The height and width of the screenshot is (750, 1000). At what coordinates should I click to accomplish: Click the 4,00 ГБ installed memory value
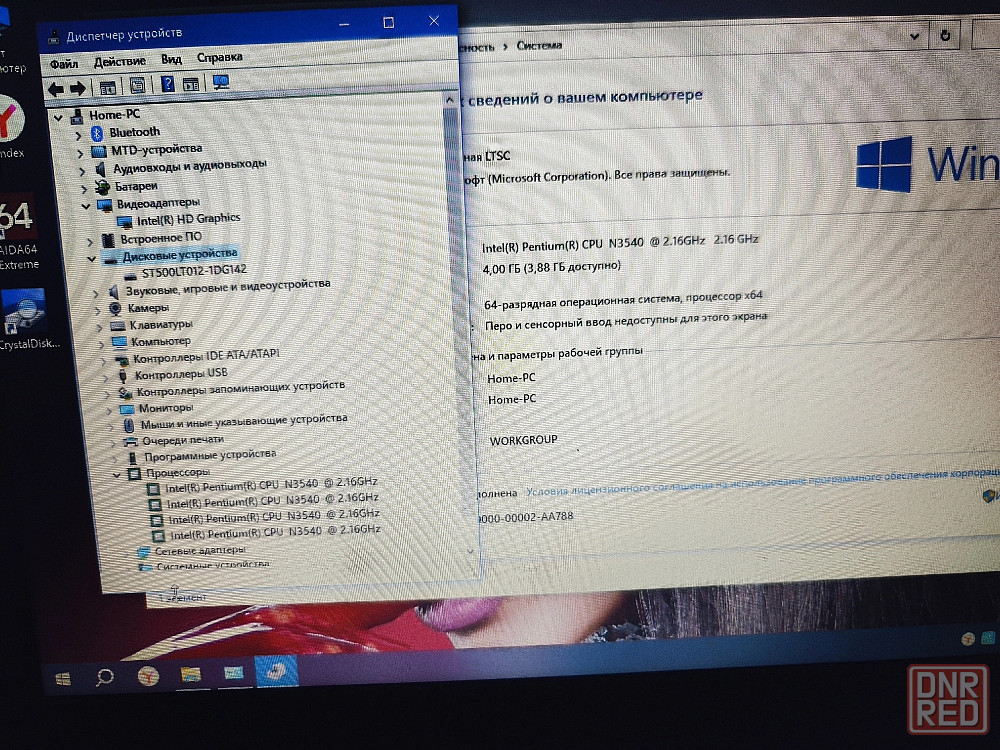(551, 267)
